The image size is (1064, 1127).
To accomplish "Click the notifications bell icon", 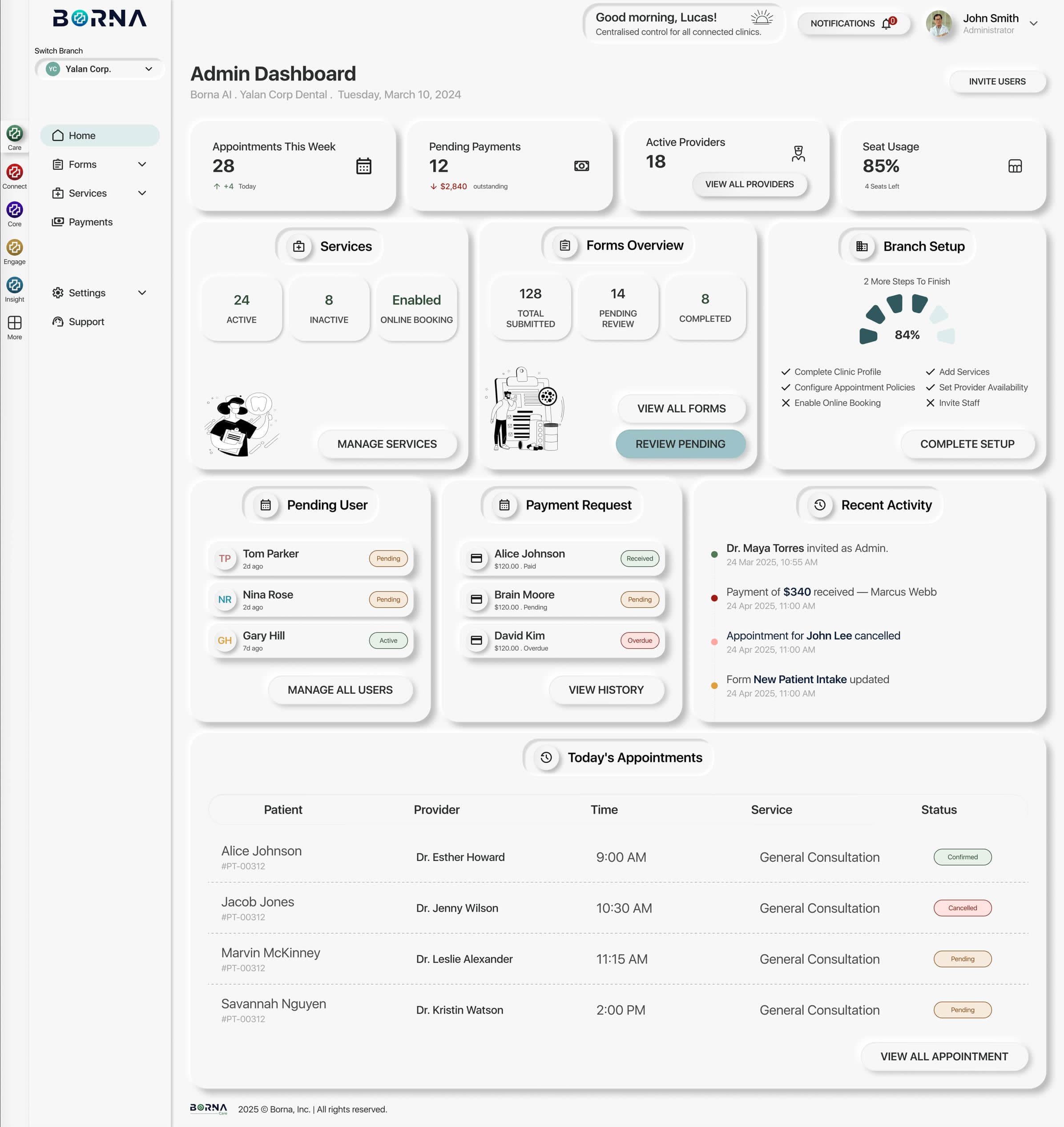I will (887, 23).
